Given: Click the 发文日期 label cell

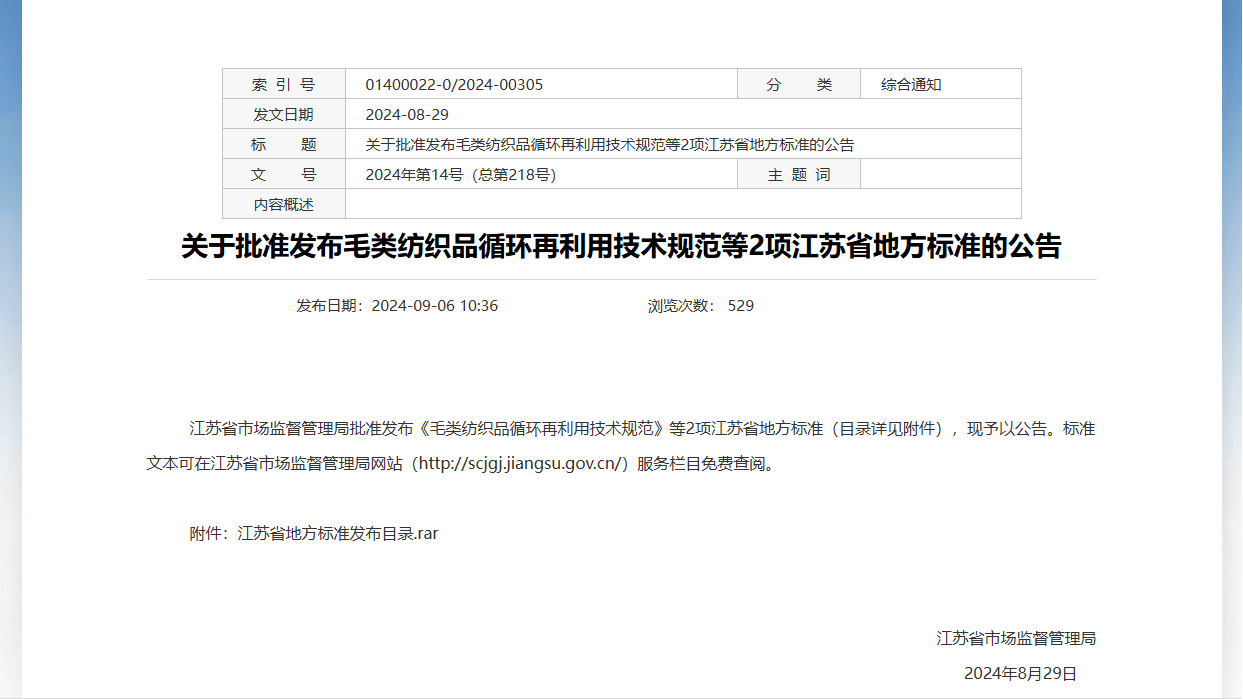Looking at the screenshot, I should click(x=283, y=115).
